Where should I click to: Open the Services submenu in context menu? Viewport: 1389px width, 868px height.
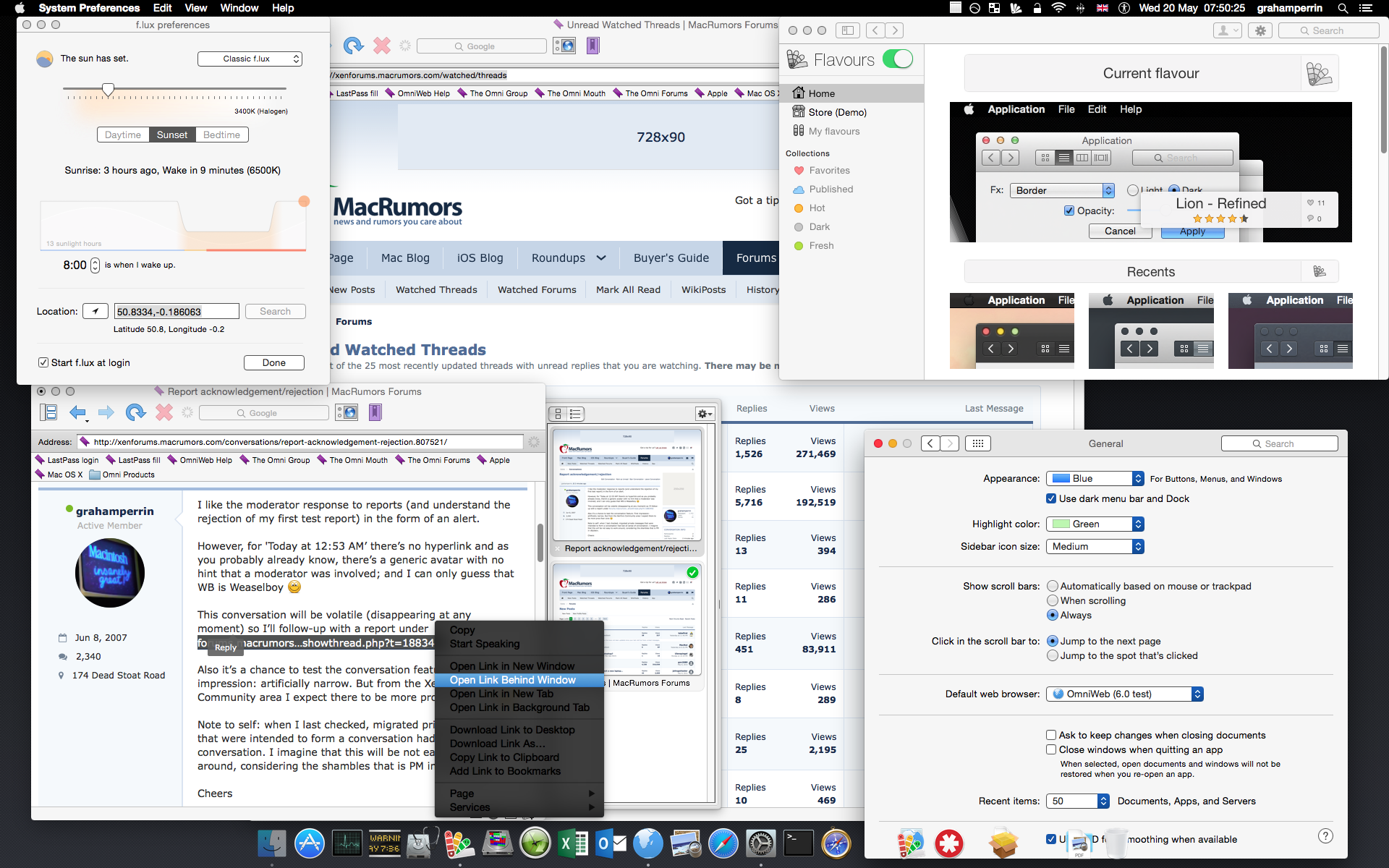519,807
